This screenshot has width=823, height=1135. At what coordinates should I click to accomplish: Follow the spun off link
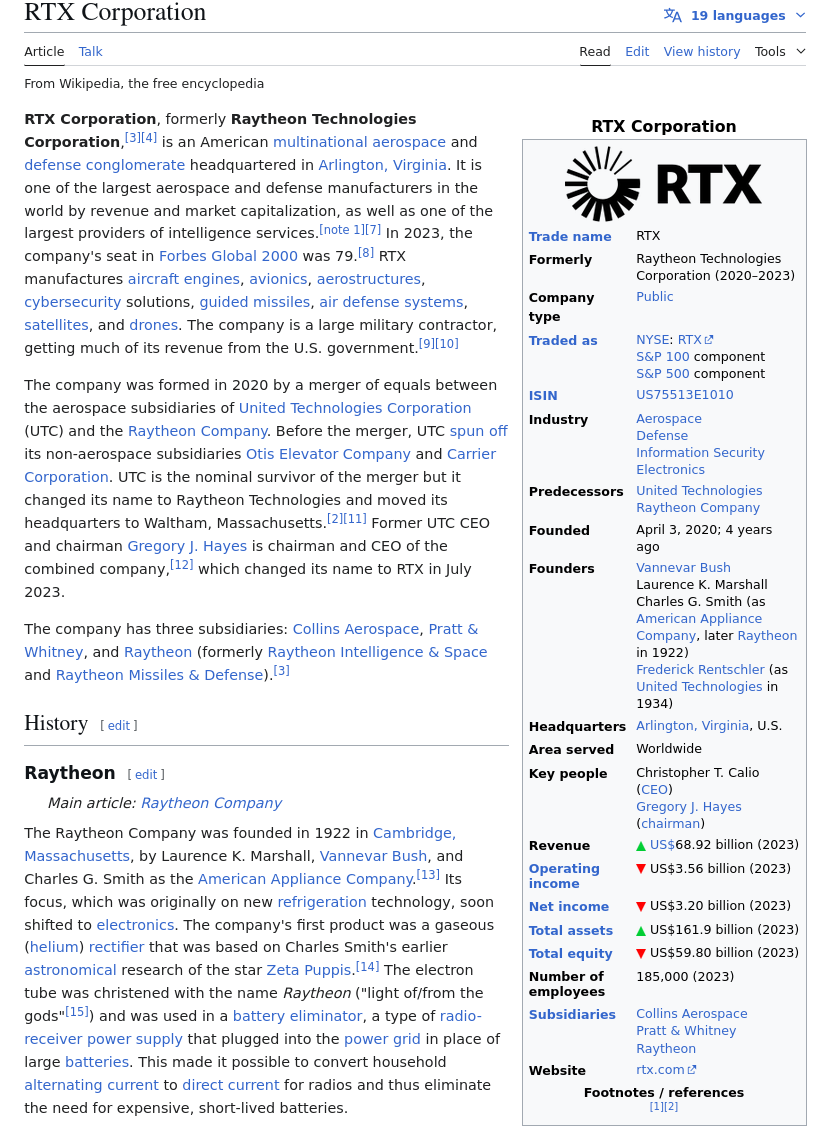[478, 431]
